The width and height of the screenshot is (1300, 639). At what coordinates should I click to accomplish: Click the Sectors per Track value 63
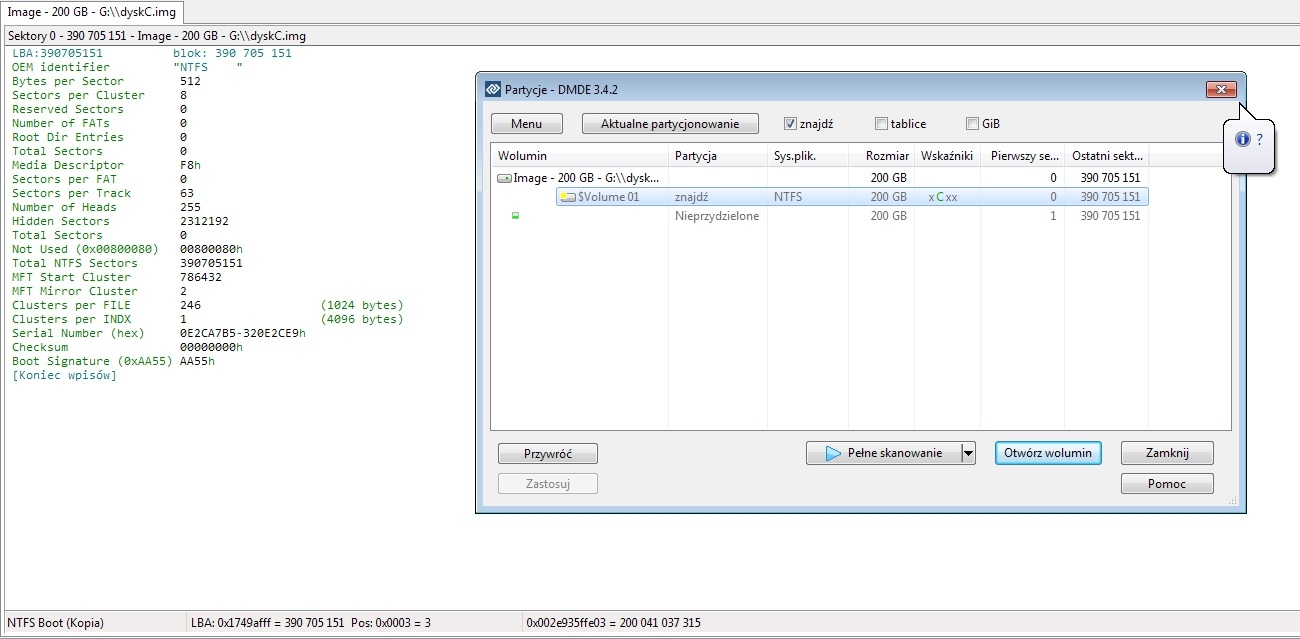click(x=187, y=193)
